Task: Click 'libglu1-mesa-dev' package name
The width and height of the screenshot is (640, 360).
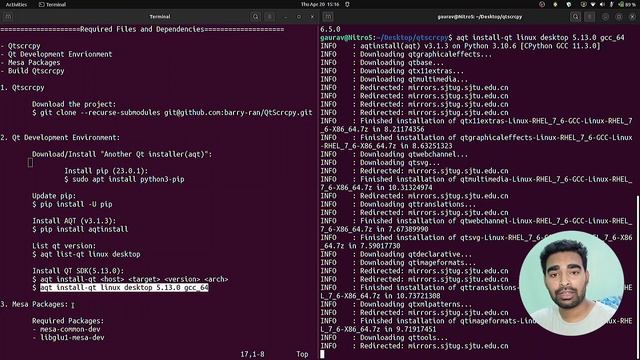Action: (x=72, y=338)
